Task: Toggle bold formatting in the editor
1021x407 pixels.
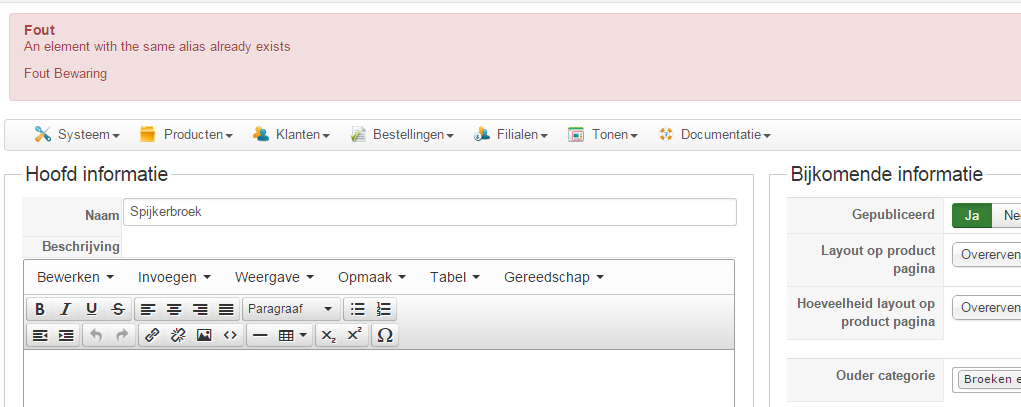Action: (40, 309)
